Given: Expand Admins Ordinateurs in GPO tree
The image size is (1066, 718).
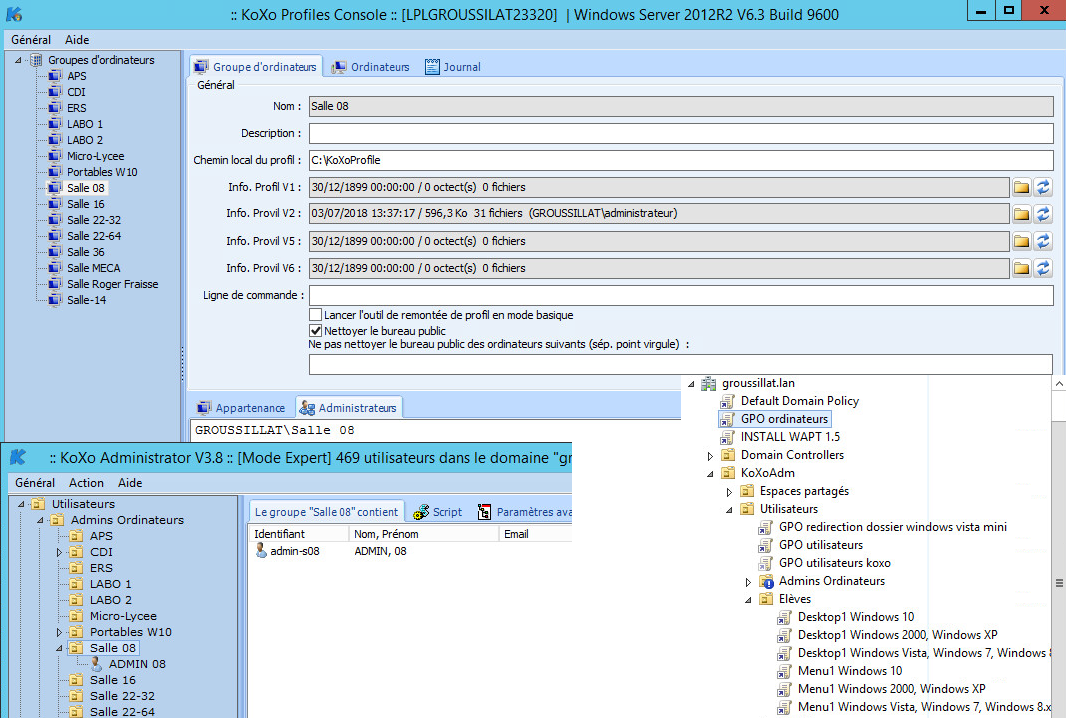Looking at the screenshot, I should click(748, 582).
